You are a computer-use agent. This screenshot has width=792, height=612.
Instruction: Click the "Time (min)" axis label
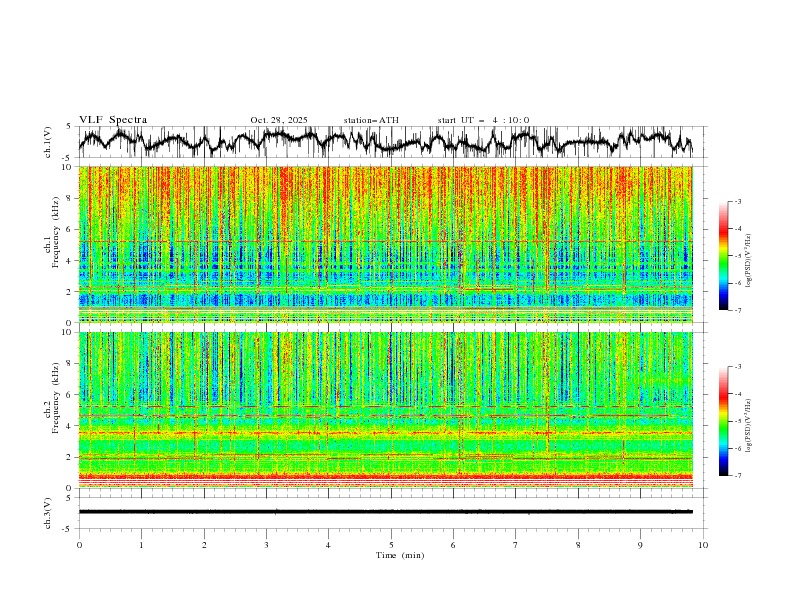(x=400, y=555)
